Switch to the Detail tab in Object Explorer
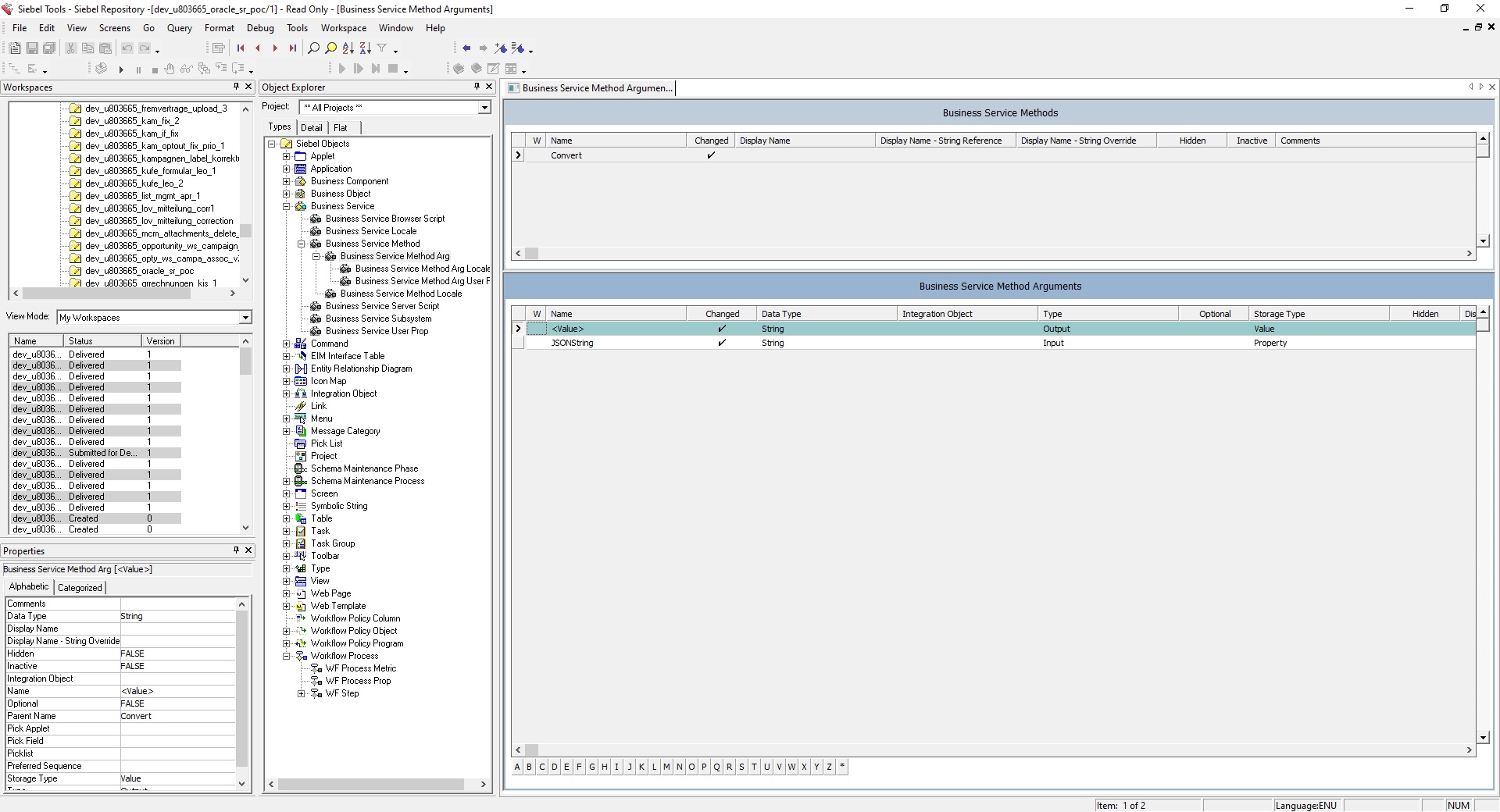1500x812 pixels. coord(312,128)
